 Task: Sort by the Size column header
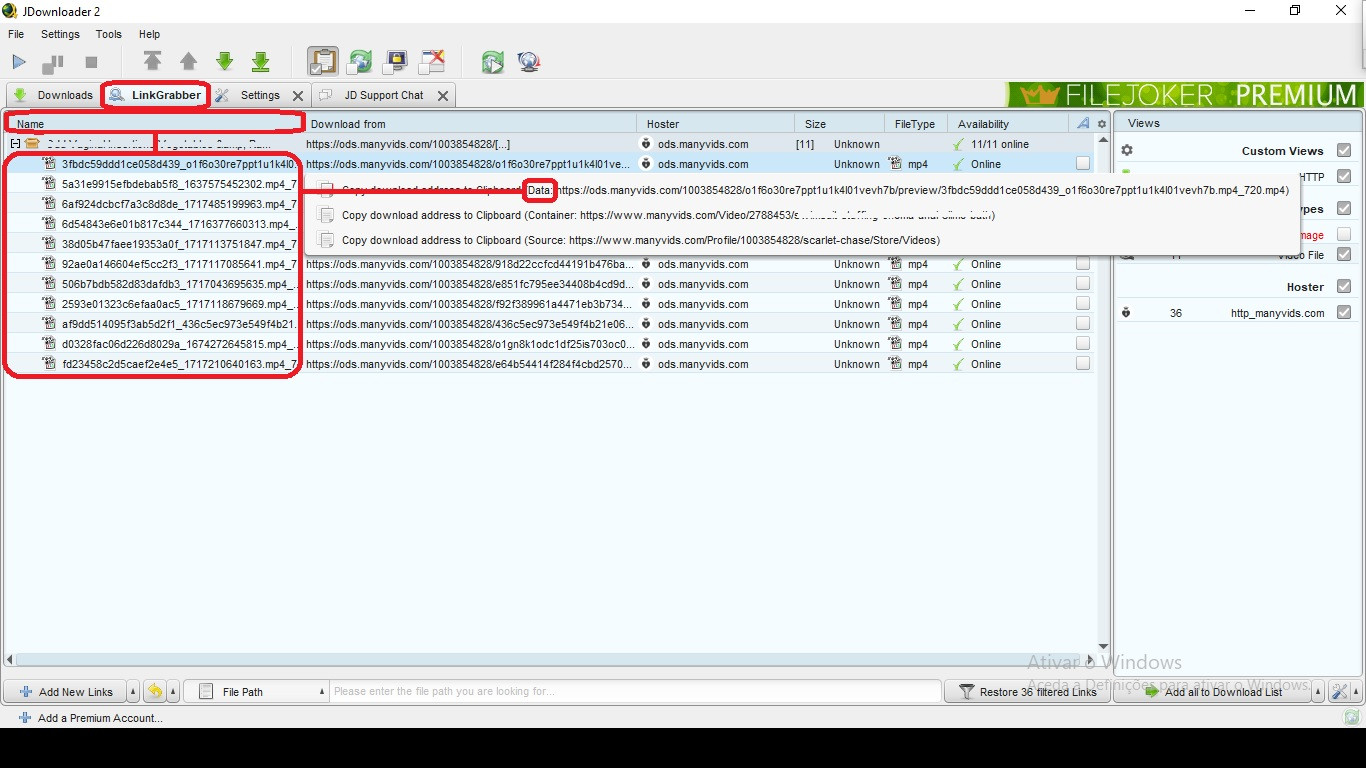pos(840,124)
